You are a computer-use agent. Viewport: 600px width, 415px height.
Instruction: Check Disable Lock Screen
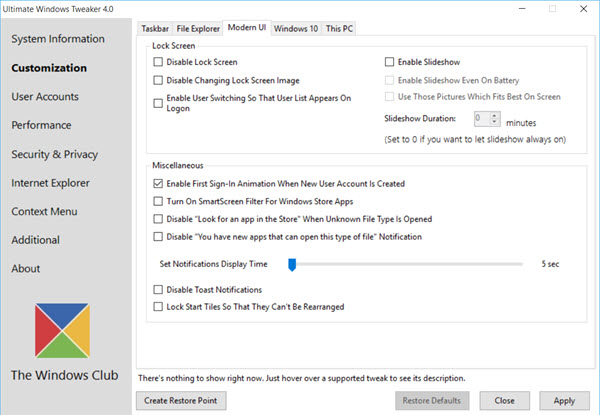(158, 62)
